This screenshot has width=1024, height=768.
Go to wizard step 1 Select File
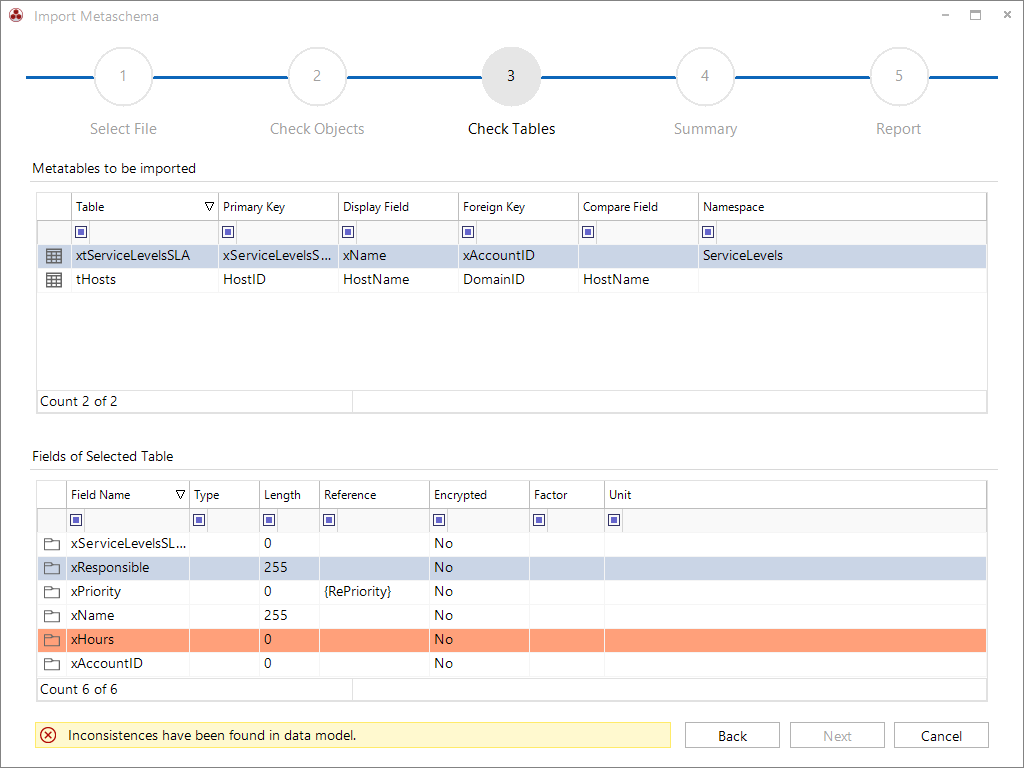coord(123,76)
